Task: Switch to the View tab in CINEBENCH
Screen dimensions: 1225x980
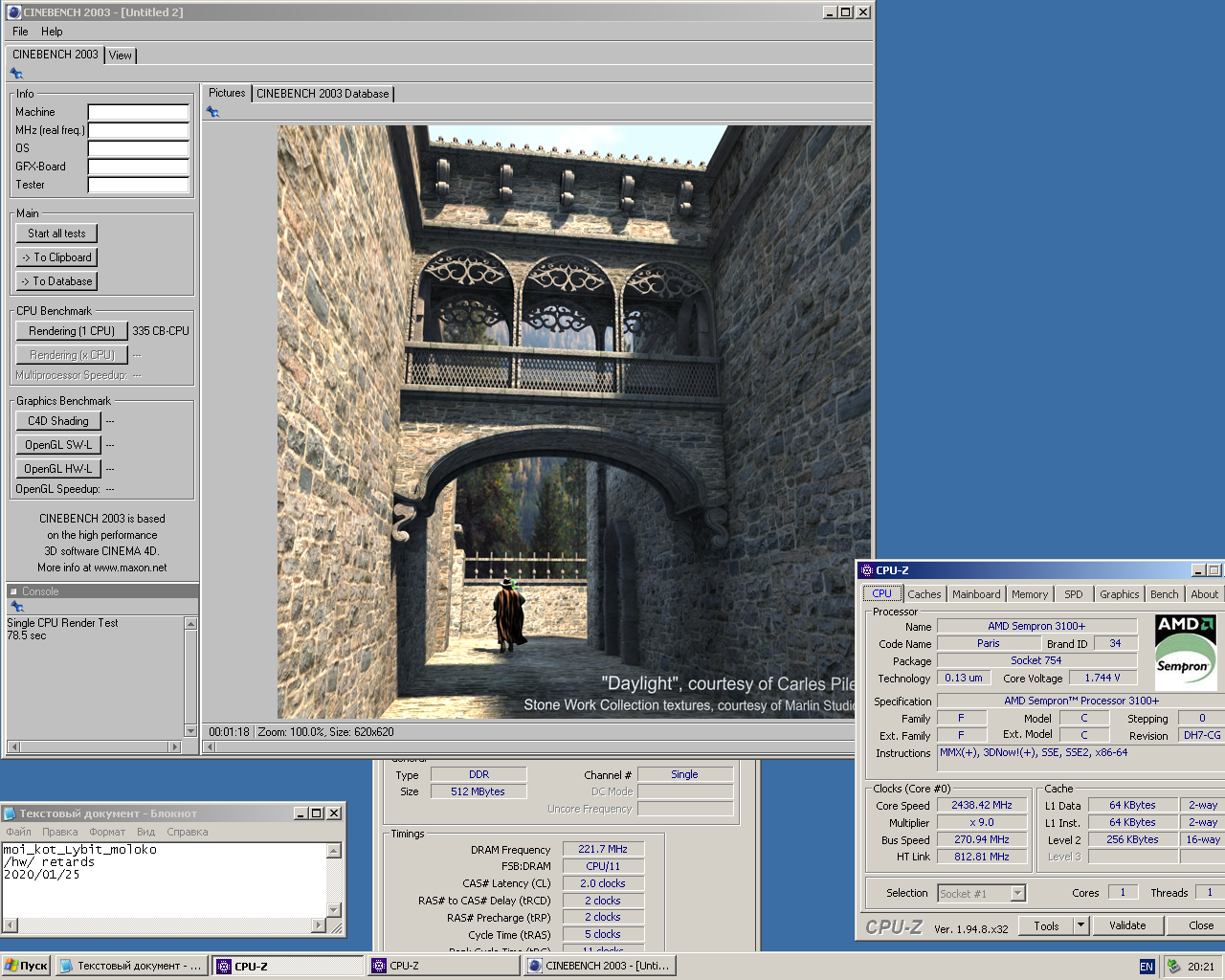Action: point(121,56)
